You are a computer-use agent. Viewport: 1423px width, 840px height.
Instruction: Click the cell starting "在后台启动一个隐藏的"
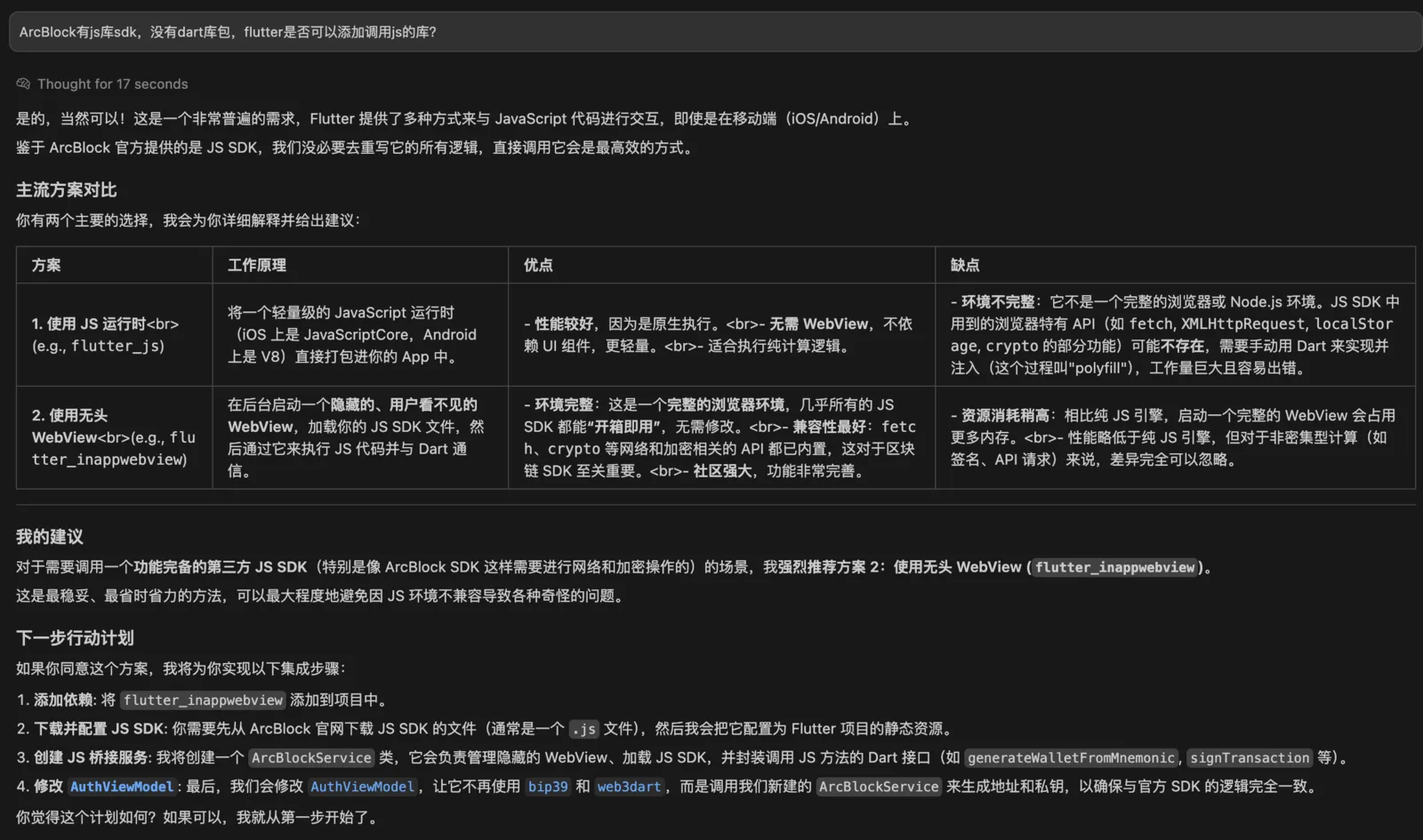click(360, 437)
